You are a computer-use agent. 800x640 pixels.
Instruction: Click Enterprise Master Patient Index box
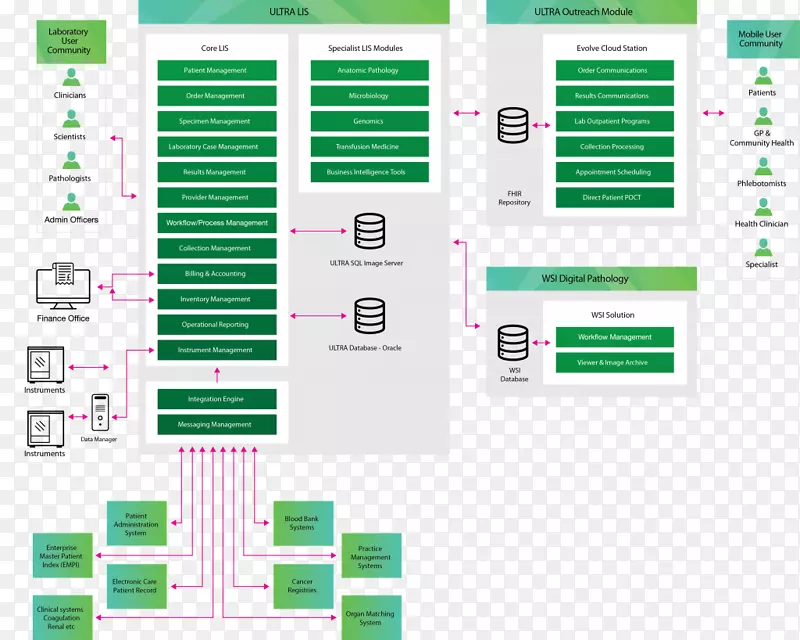click(63, 556)
